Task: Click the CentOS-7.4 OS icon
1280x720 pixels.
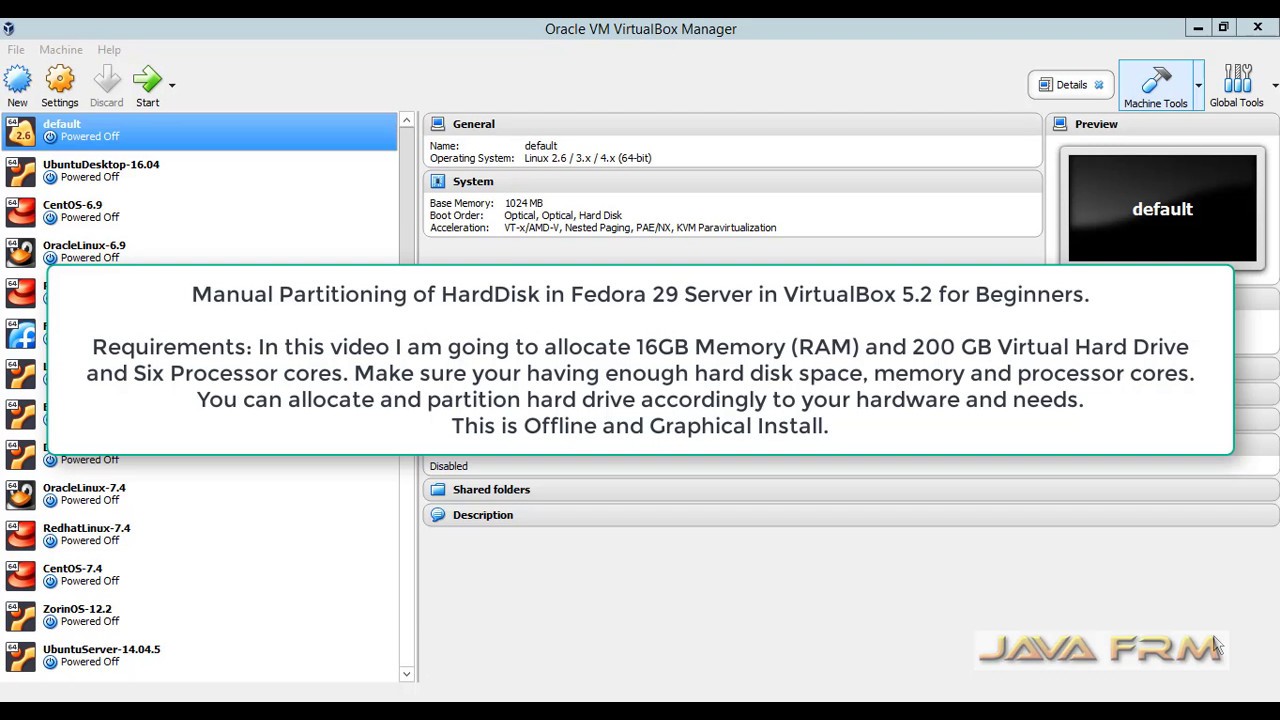Action: [x=20, y=575]
